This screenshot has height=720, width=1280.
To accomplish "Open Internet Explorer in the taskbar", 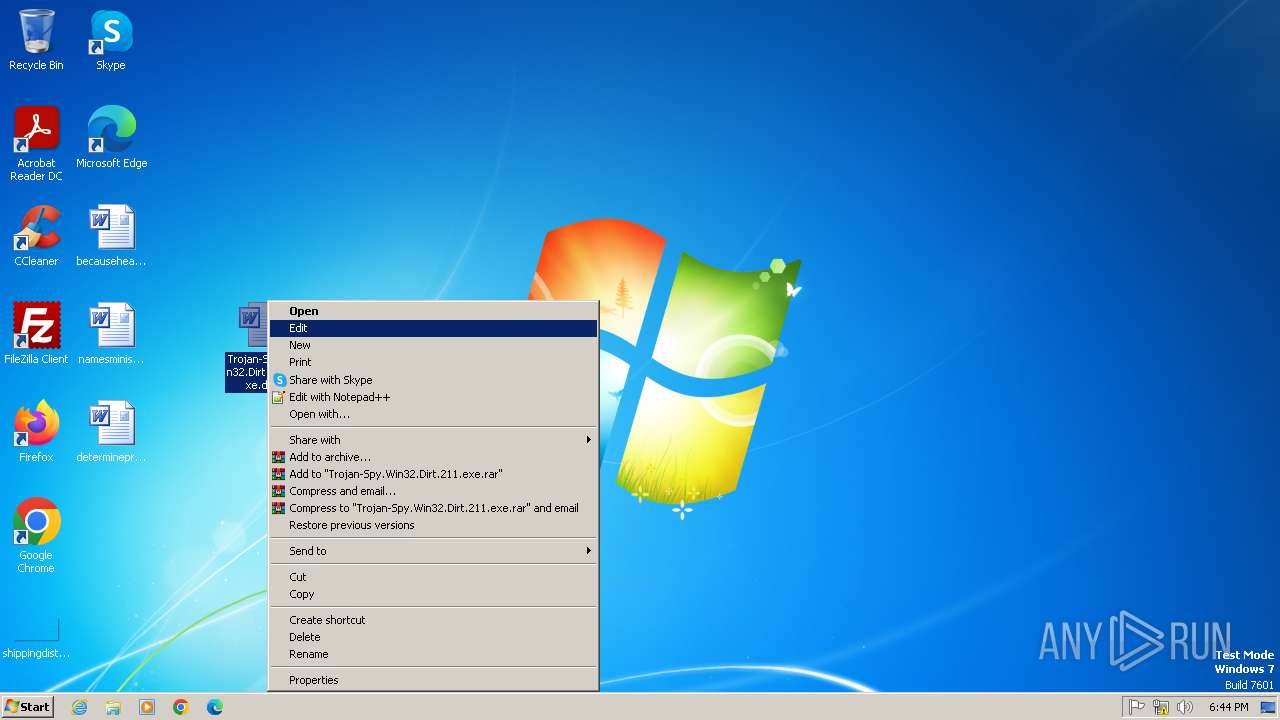I will click(79, 707).
